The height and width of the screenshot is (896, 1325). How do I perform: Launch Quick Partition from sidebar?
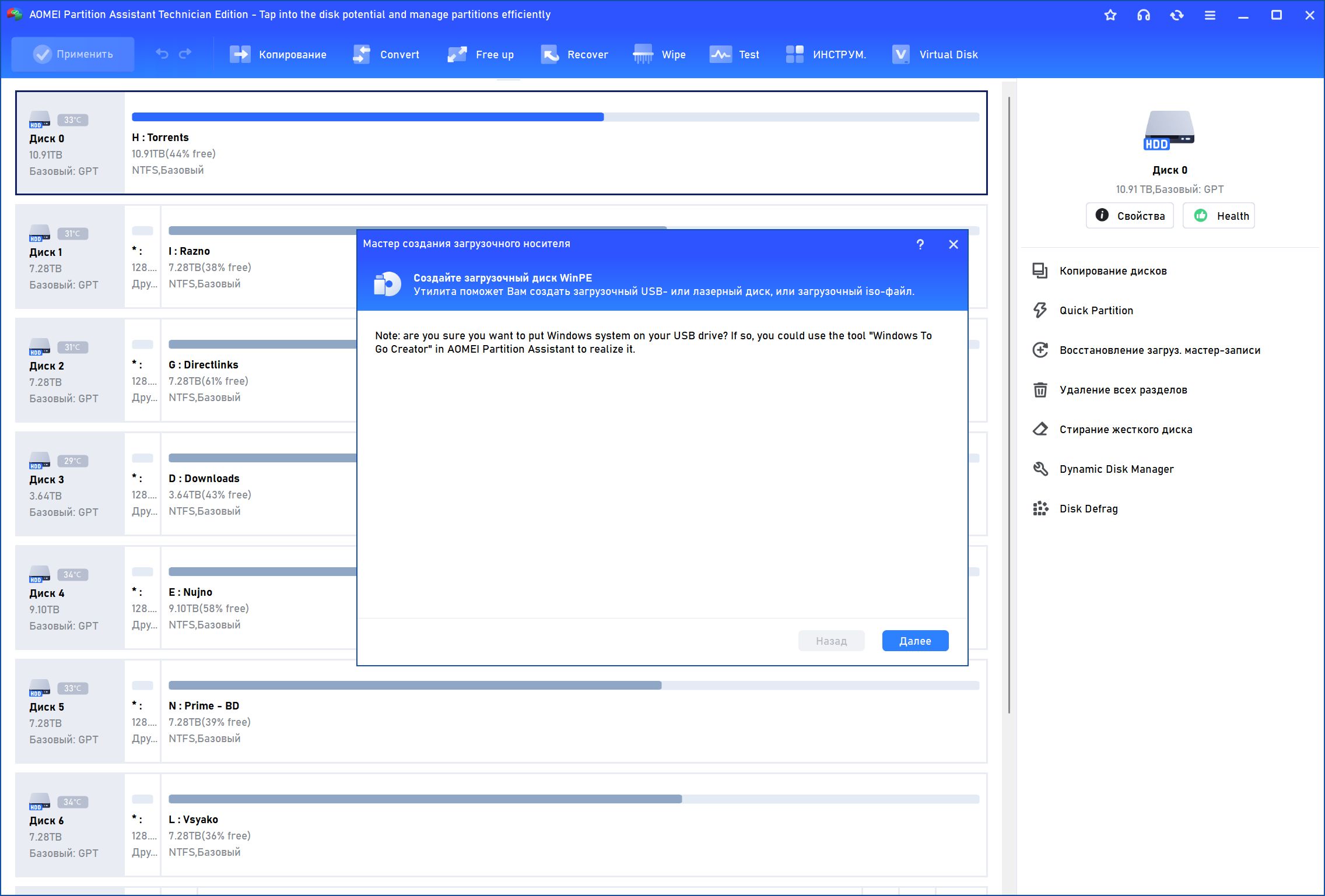pos(1096,311)
